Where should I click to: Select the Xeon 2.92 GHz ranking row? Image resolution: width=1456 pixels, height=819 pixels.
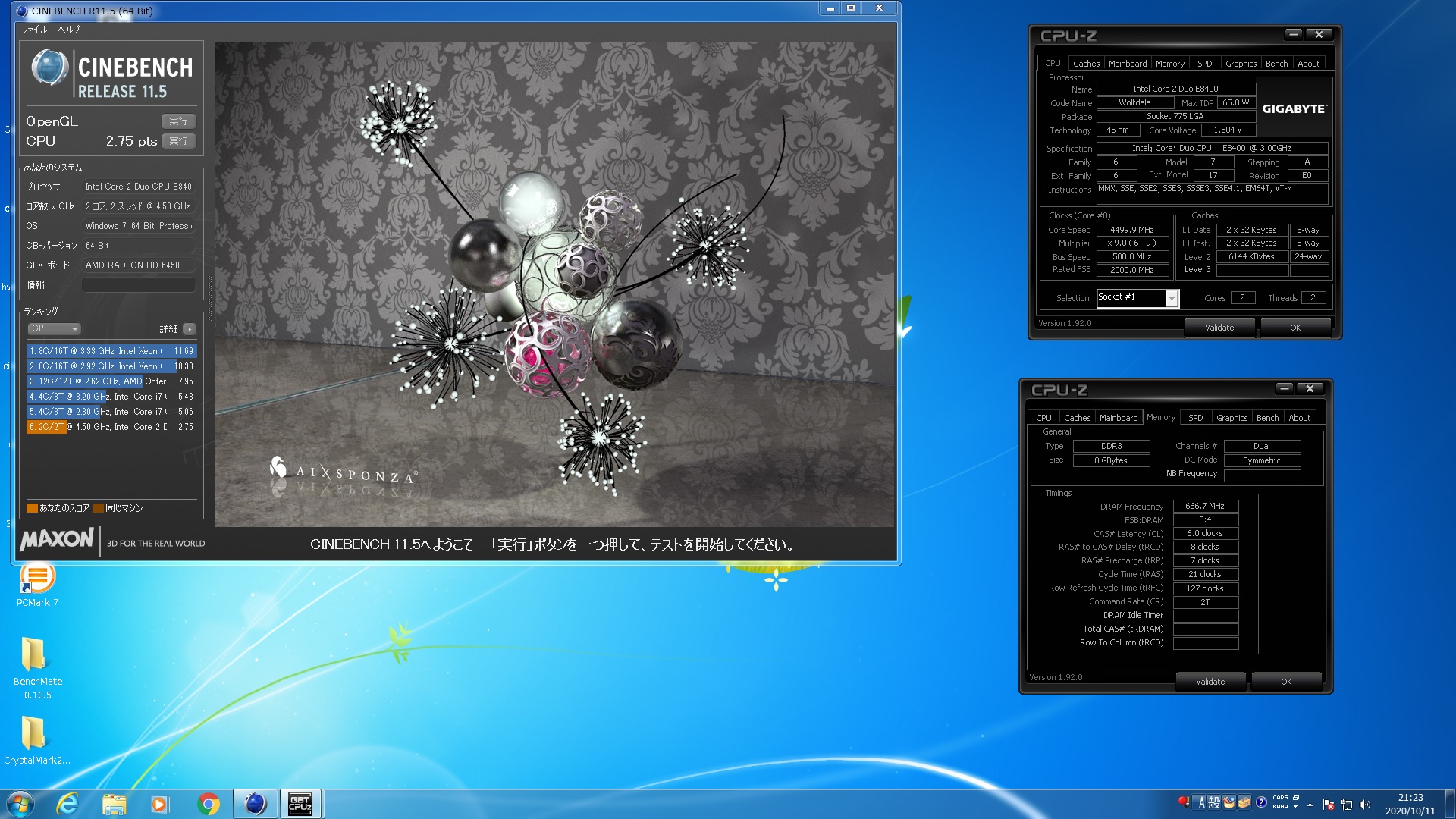pos(111,366)
